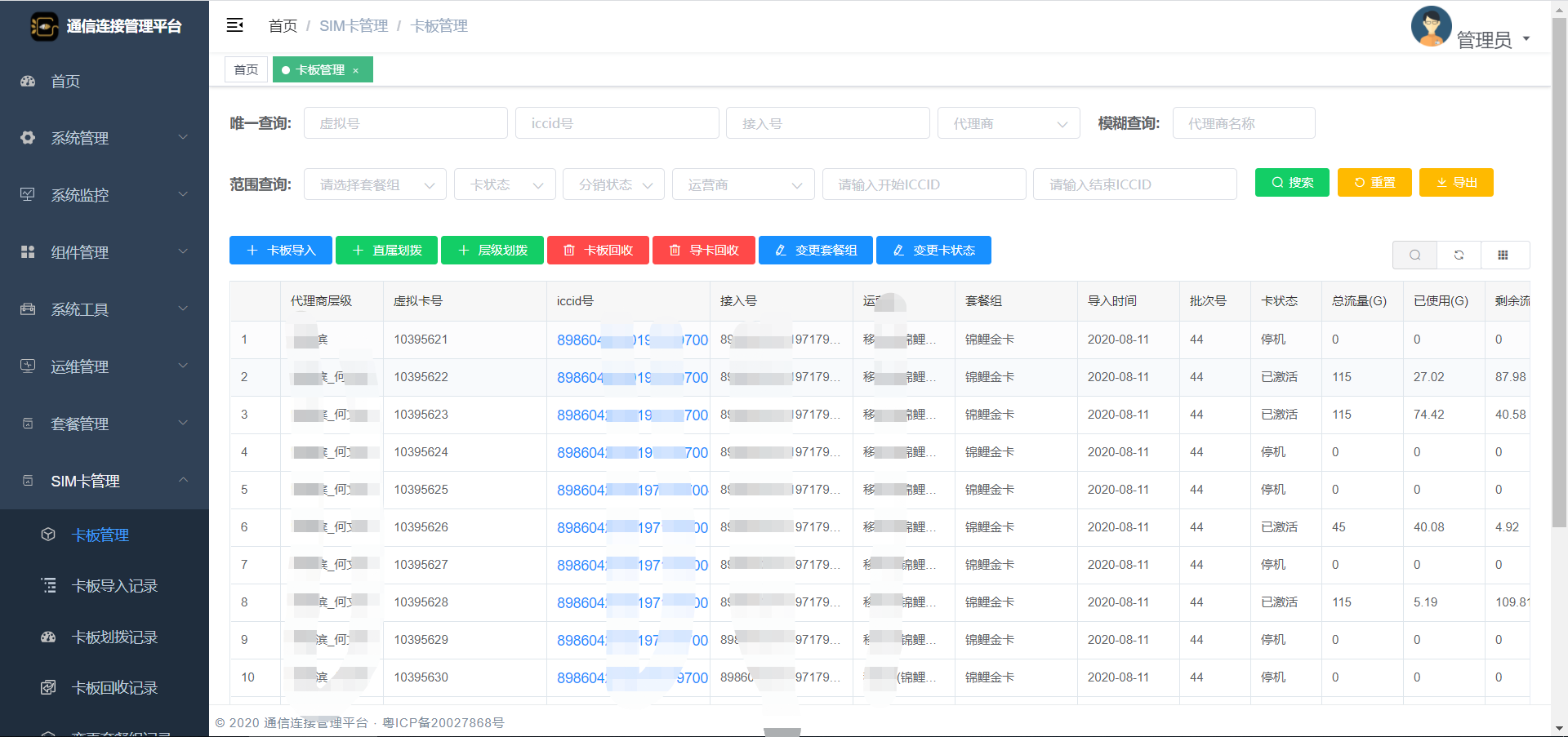Click the 层级划拨 button
Viewport: 1568px width, 737px height.
(x=492, y=250)
